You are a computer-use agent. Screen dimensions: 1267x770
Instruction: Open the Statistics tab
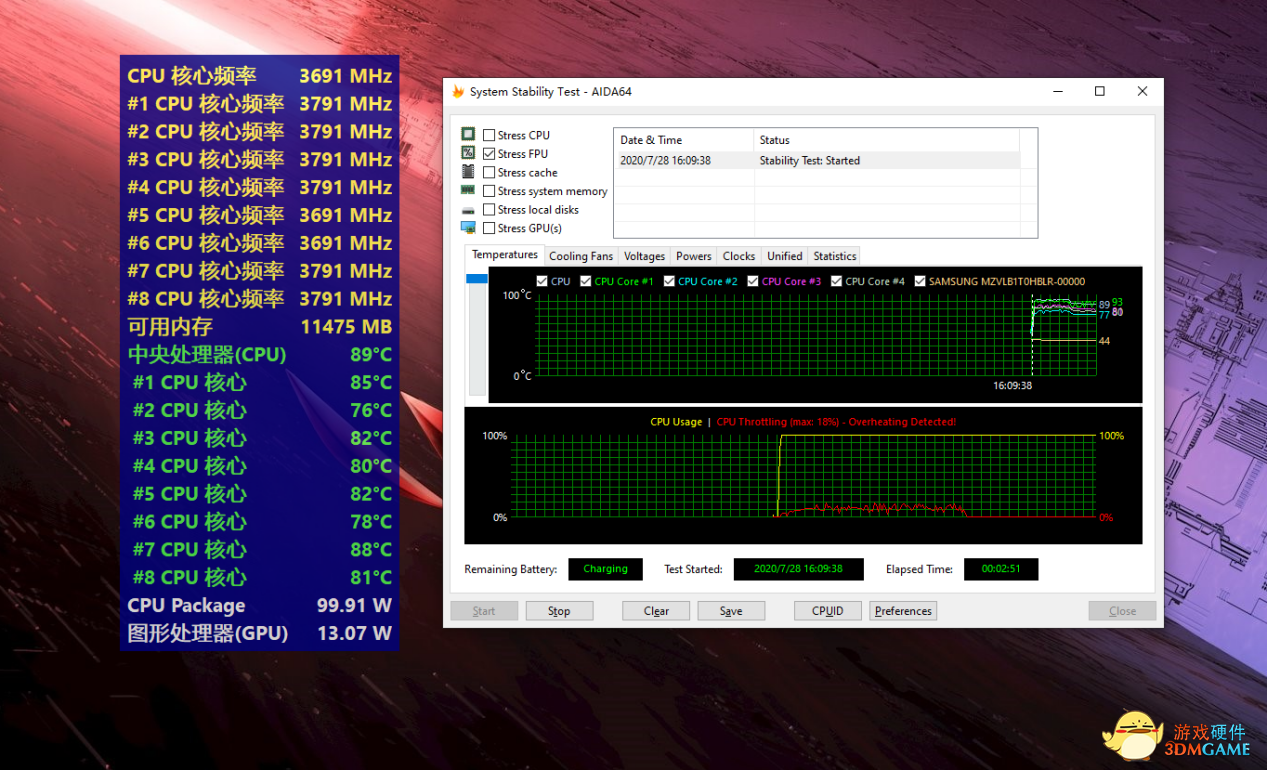(x=835, y=256)
